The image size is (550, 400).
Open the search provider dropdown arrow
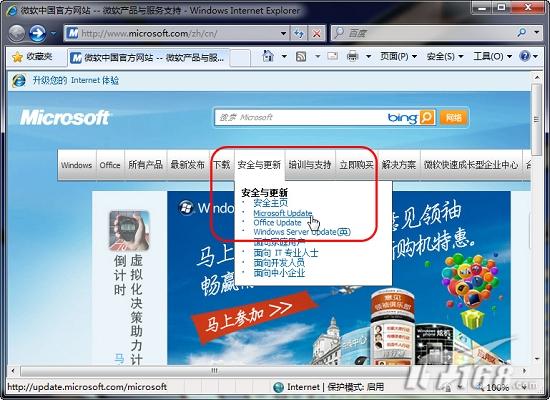coord(537,33)
